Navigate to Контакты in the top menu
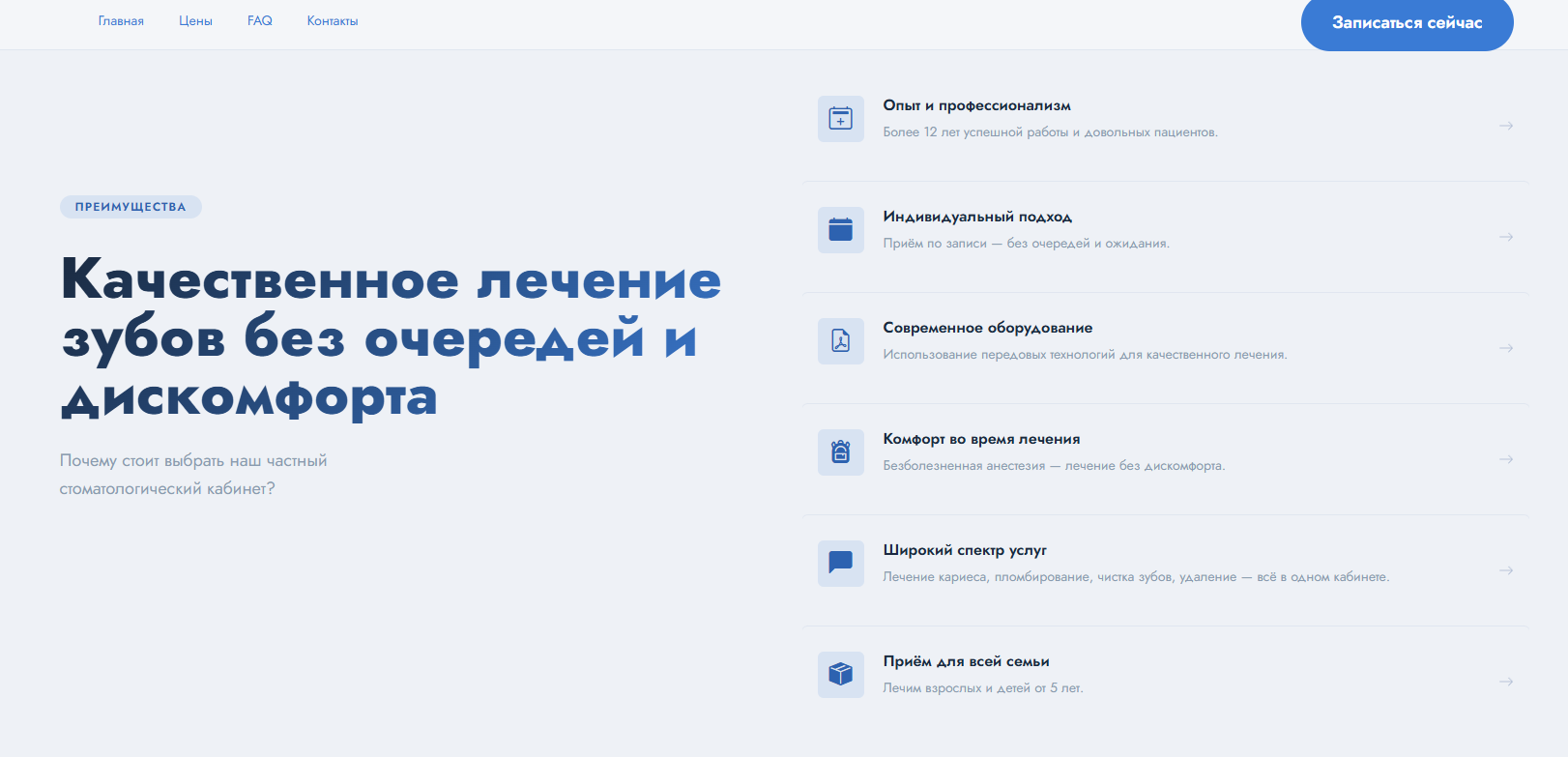Screen dimensions: 1568x757 (333, 21)
